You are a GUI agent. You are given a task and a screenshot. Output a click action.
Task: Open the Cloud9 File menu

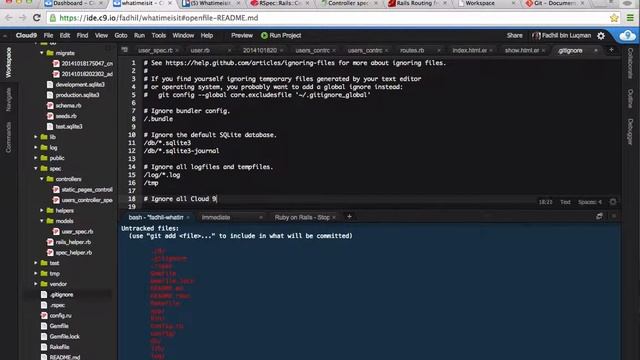coord(48,36)
